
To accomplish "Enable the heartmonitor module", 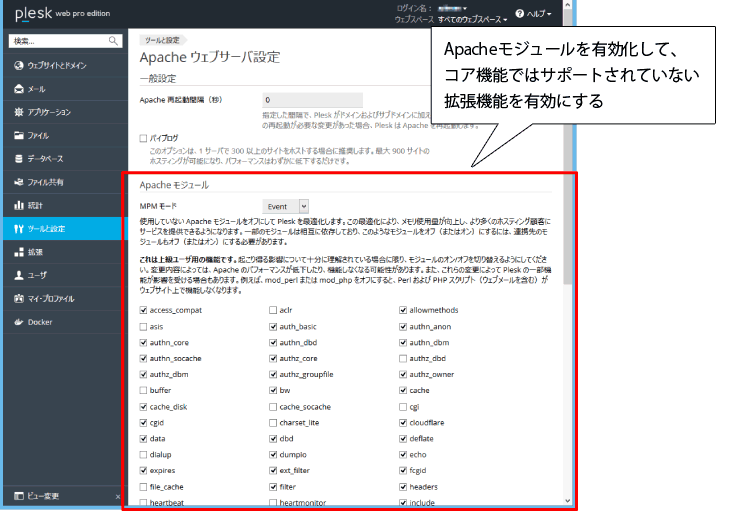I will (x=273, y=503).
